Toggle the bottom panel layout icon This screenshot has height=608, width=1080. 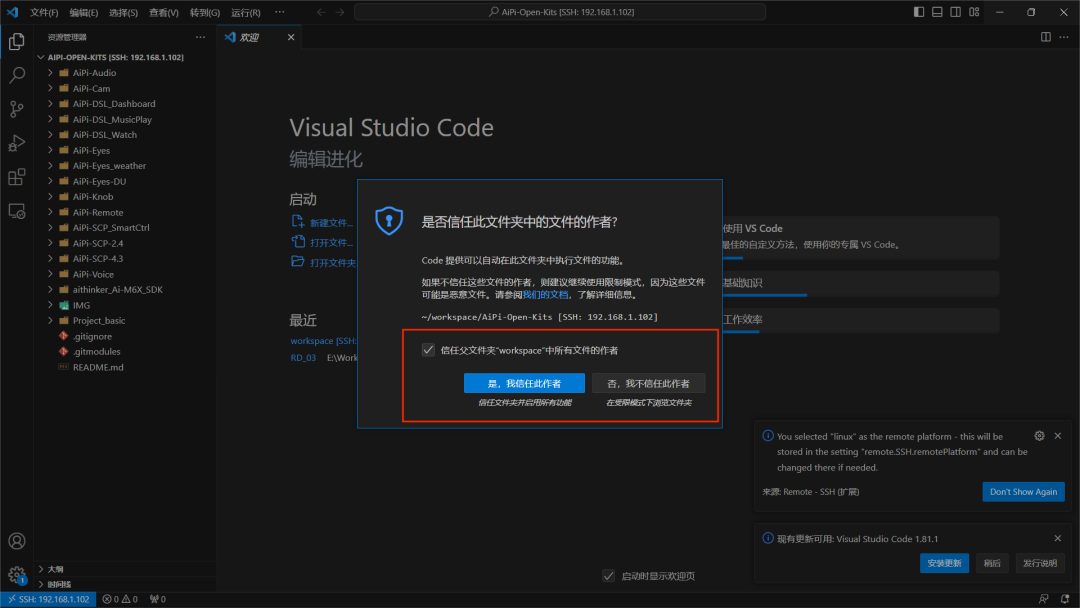937,12
